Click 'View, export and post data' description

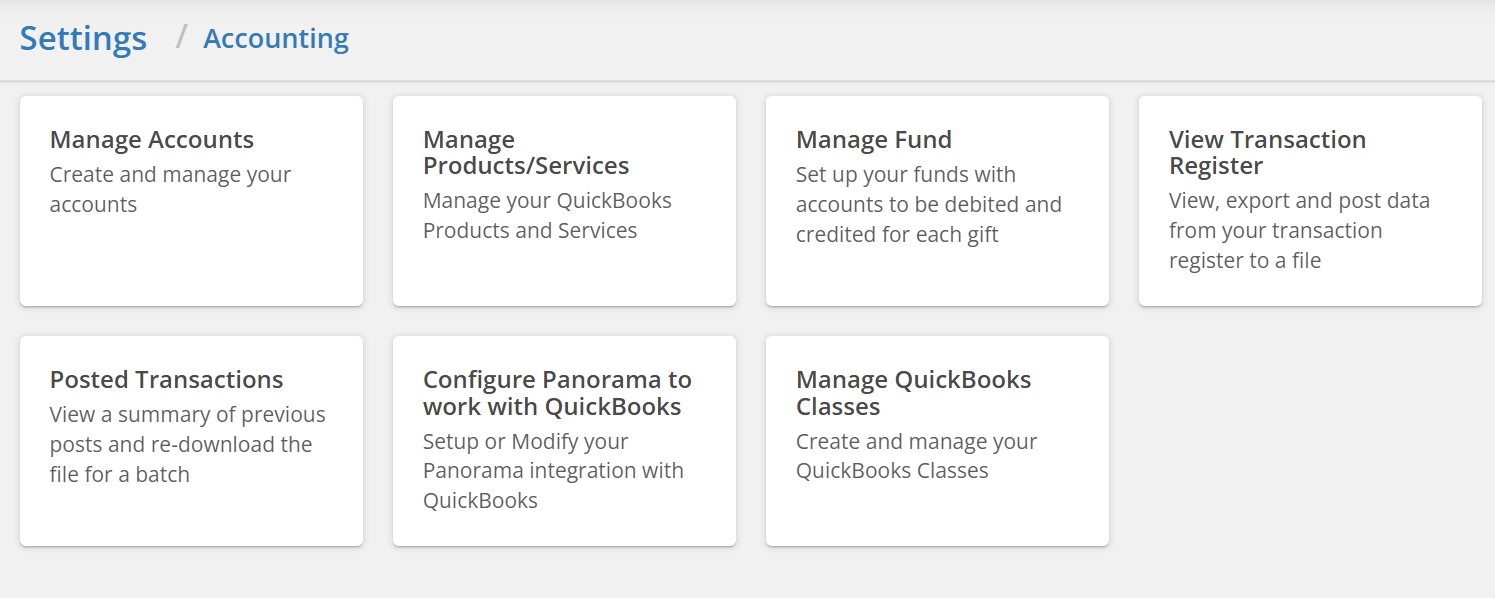pyautogui.click(x=1299, y=230)
